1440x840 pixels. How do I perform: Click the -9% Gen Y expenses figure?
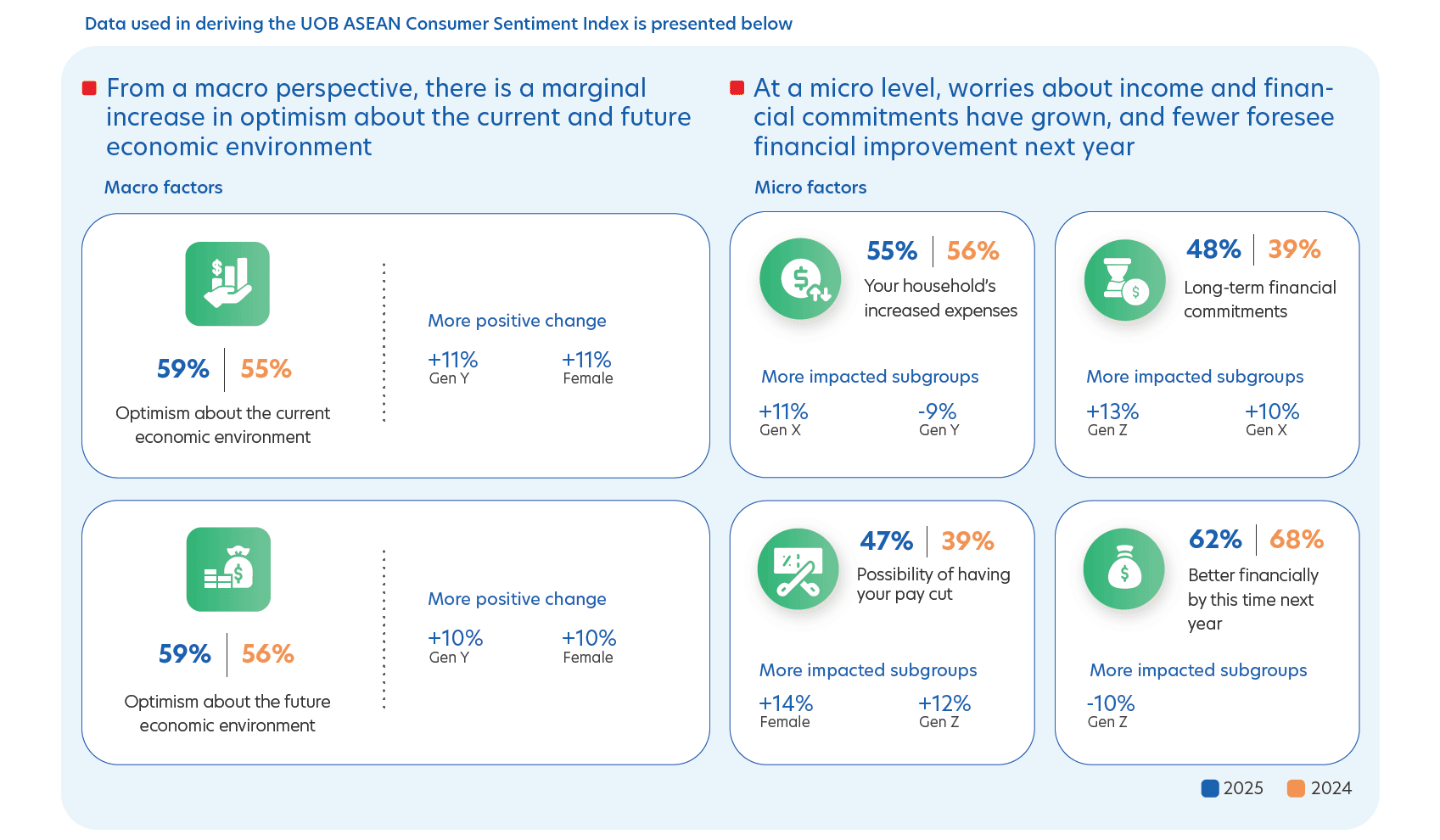coord(937,412)
